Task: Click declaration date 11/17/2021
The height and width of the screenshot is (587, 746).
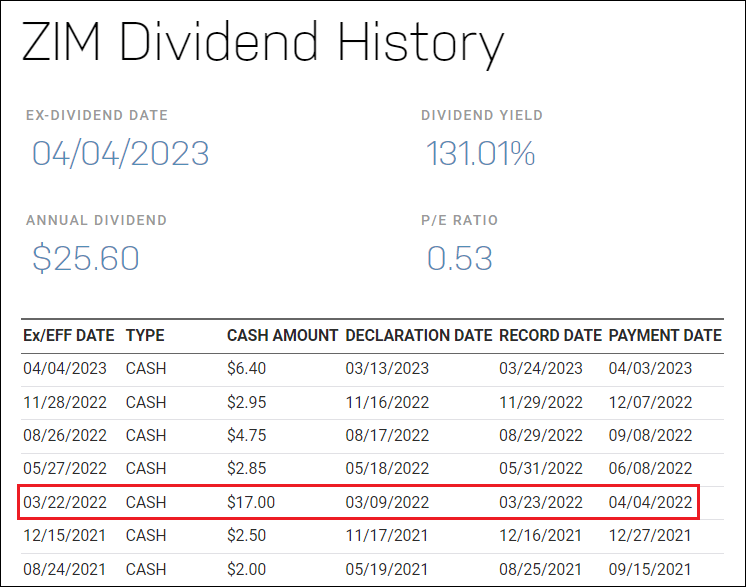Action: point(387,535)
